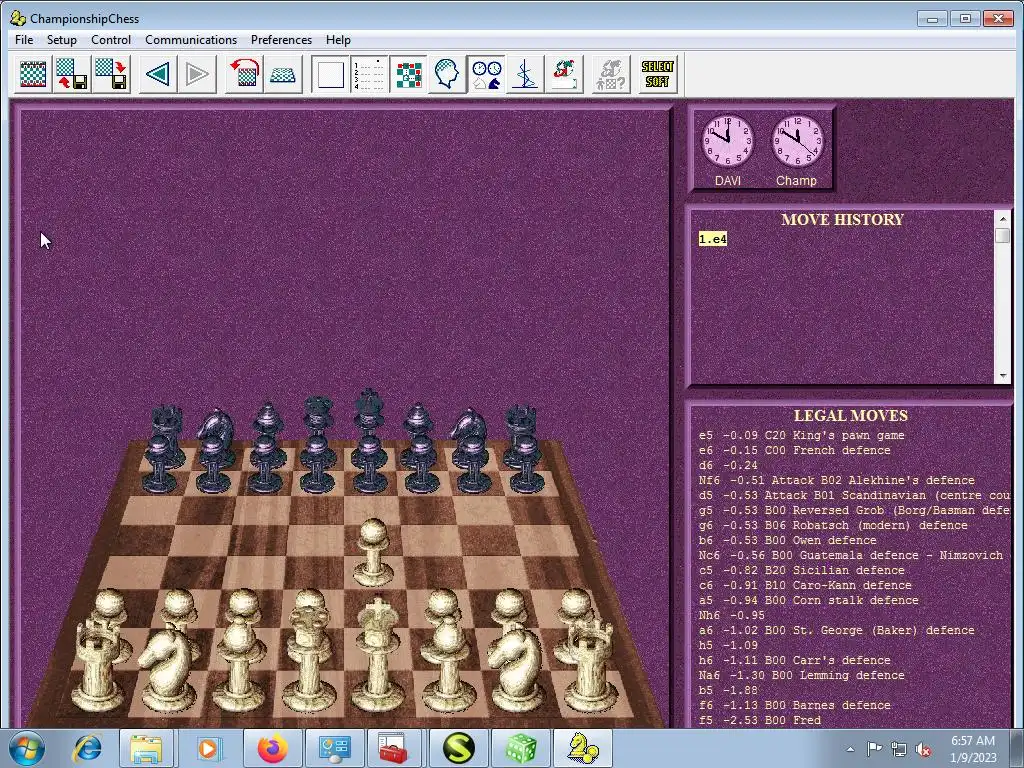Toggle the chess clocks toolbar icon
Viewport: 1024px width, 768px height.
pos(487,74)
